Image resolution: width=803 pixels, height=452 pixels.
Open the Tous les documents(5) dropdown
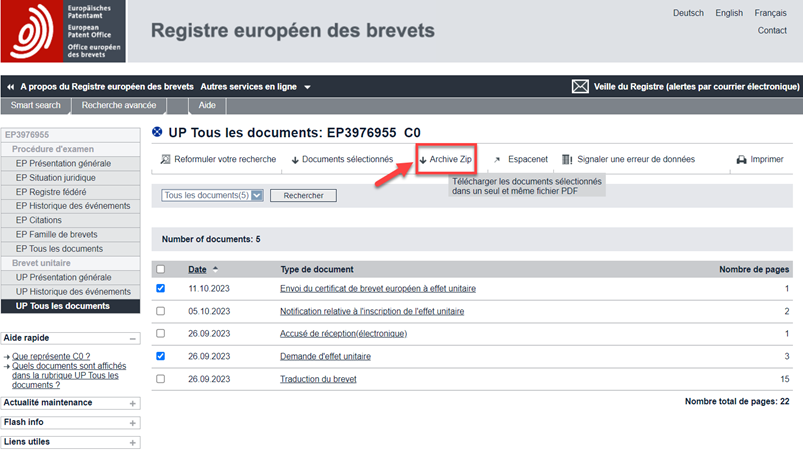click(212, 196)
